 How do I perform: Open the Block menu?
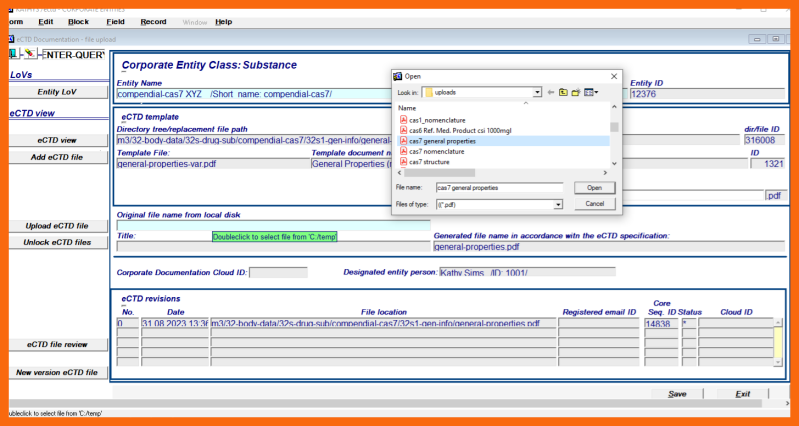coord(78,21)
